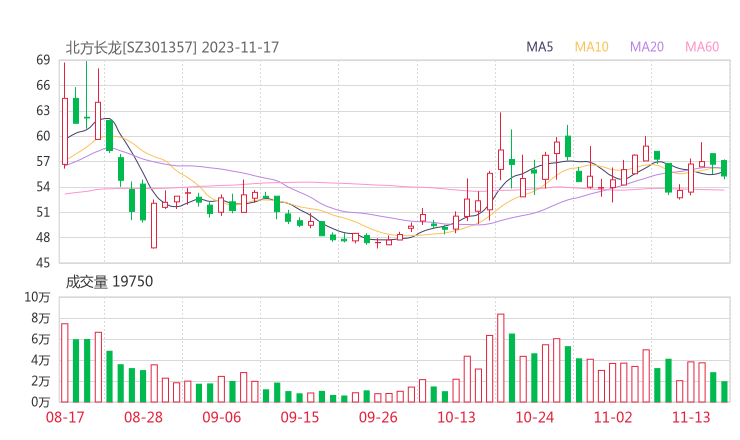Click the 8万 volume axis label
740x440 pixels.
41,319
